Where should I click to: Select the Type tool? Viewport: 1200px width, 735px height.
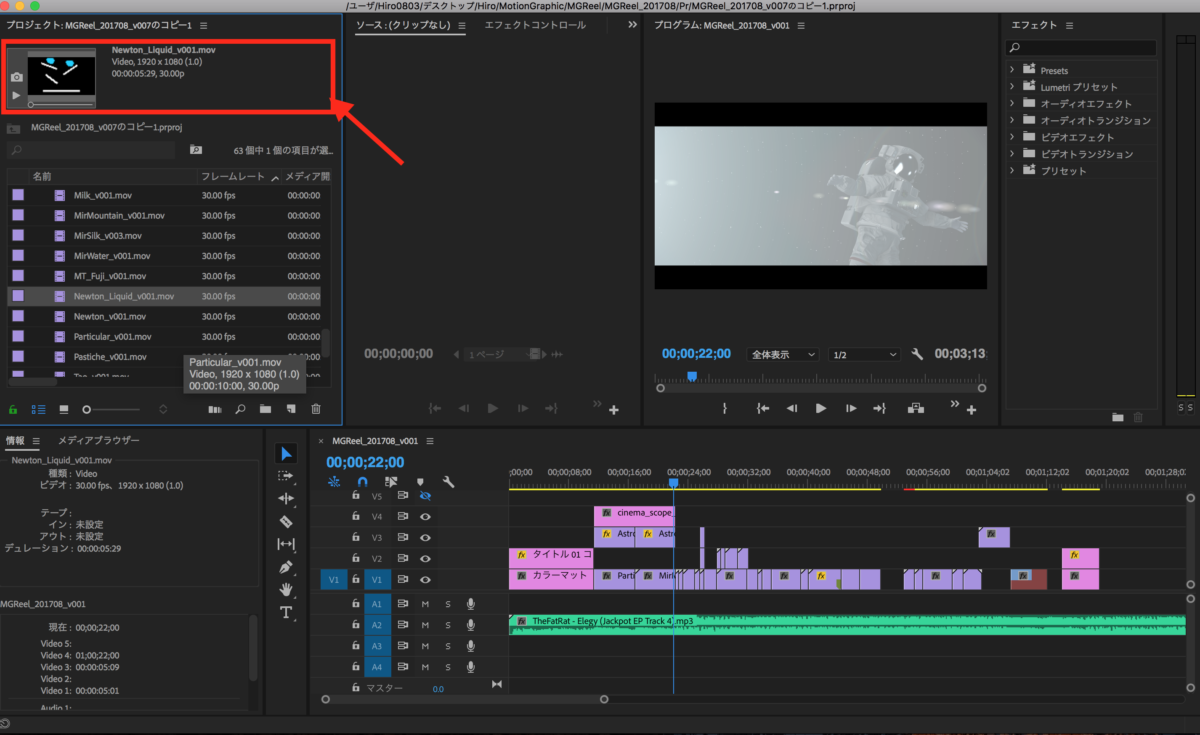coord(286,612)
